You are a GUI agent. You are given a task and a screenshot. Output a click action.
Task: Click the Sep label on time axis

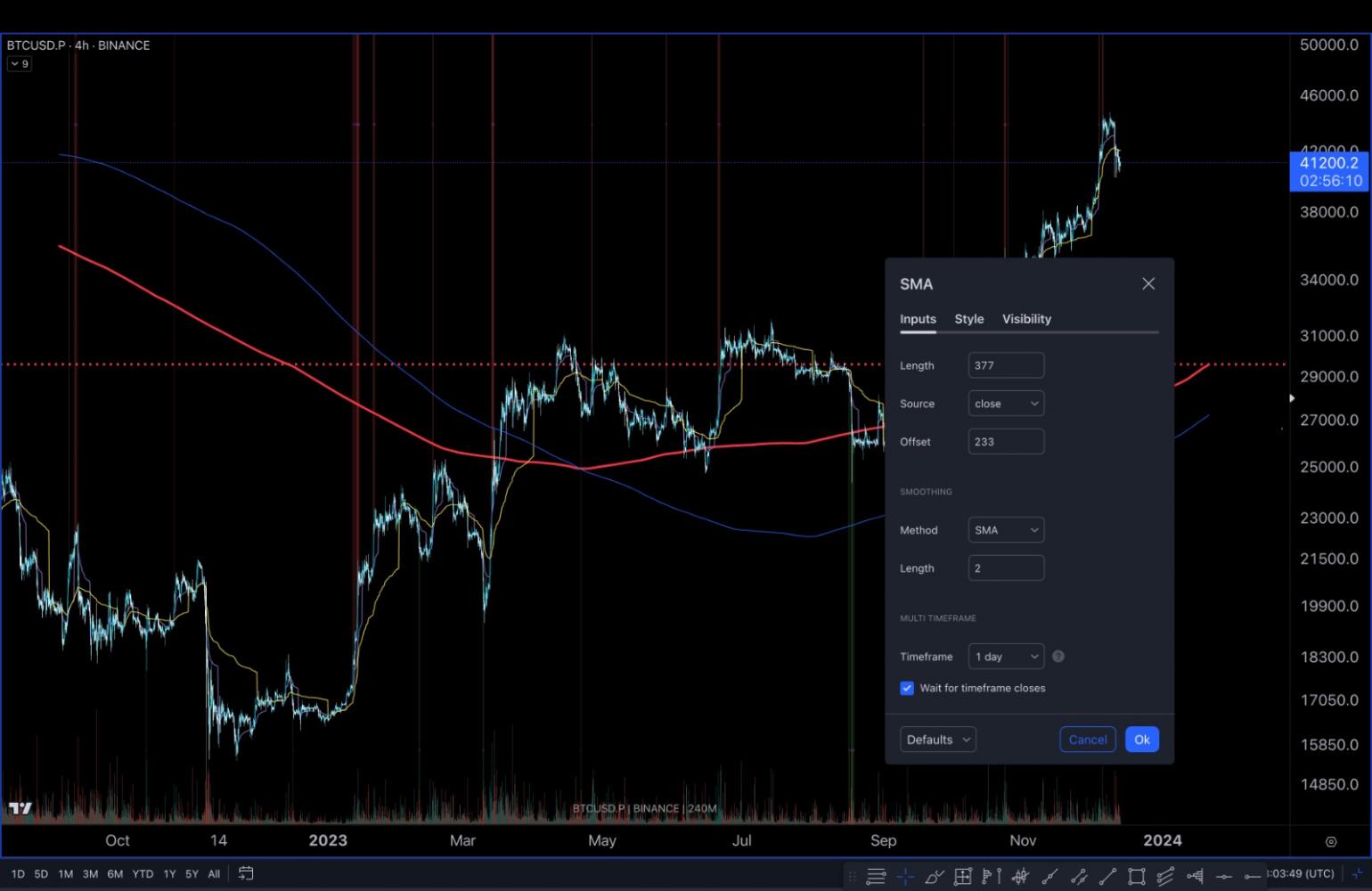pyautogui.click(x=883, y=840)
